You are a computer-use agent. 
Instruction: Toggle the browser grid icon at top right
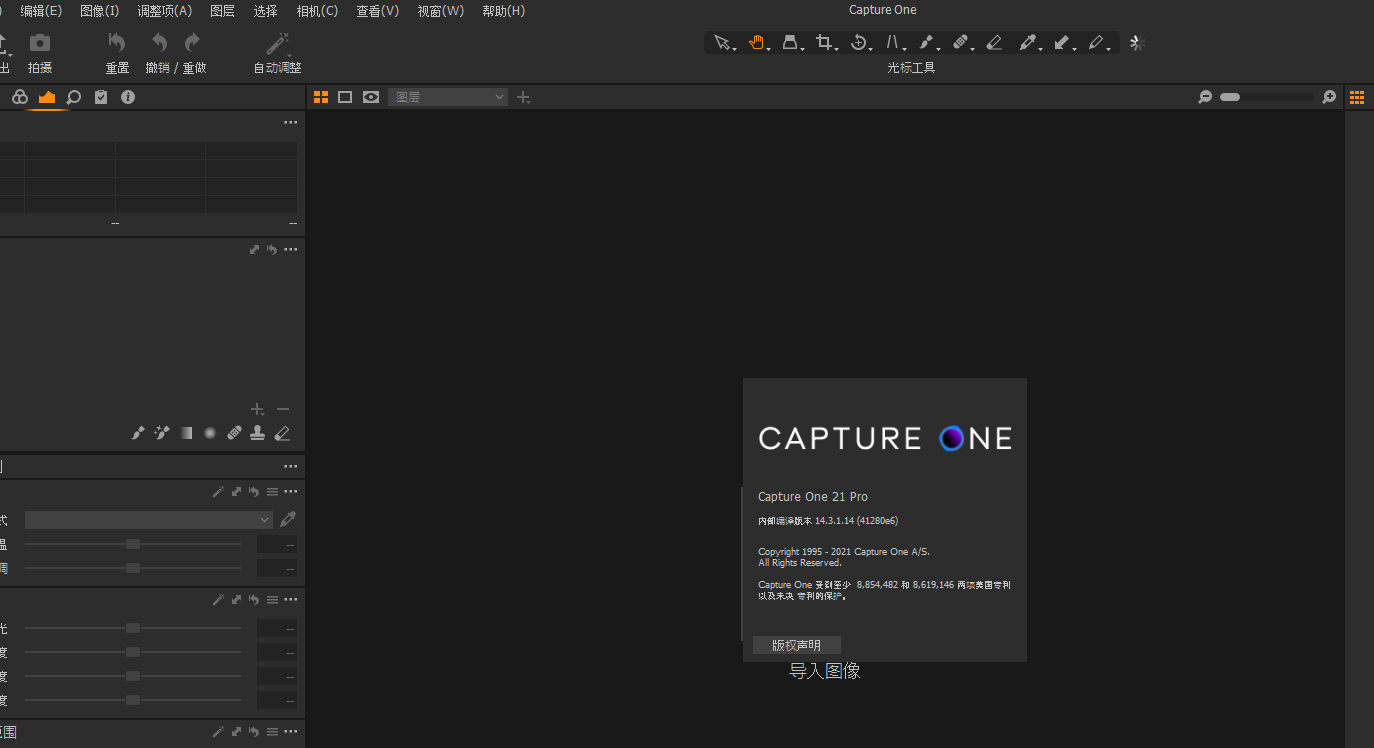point(1357,97)
